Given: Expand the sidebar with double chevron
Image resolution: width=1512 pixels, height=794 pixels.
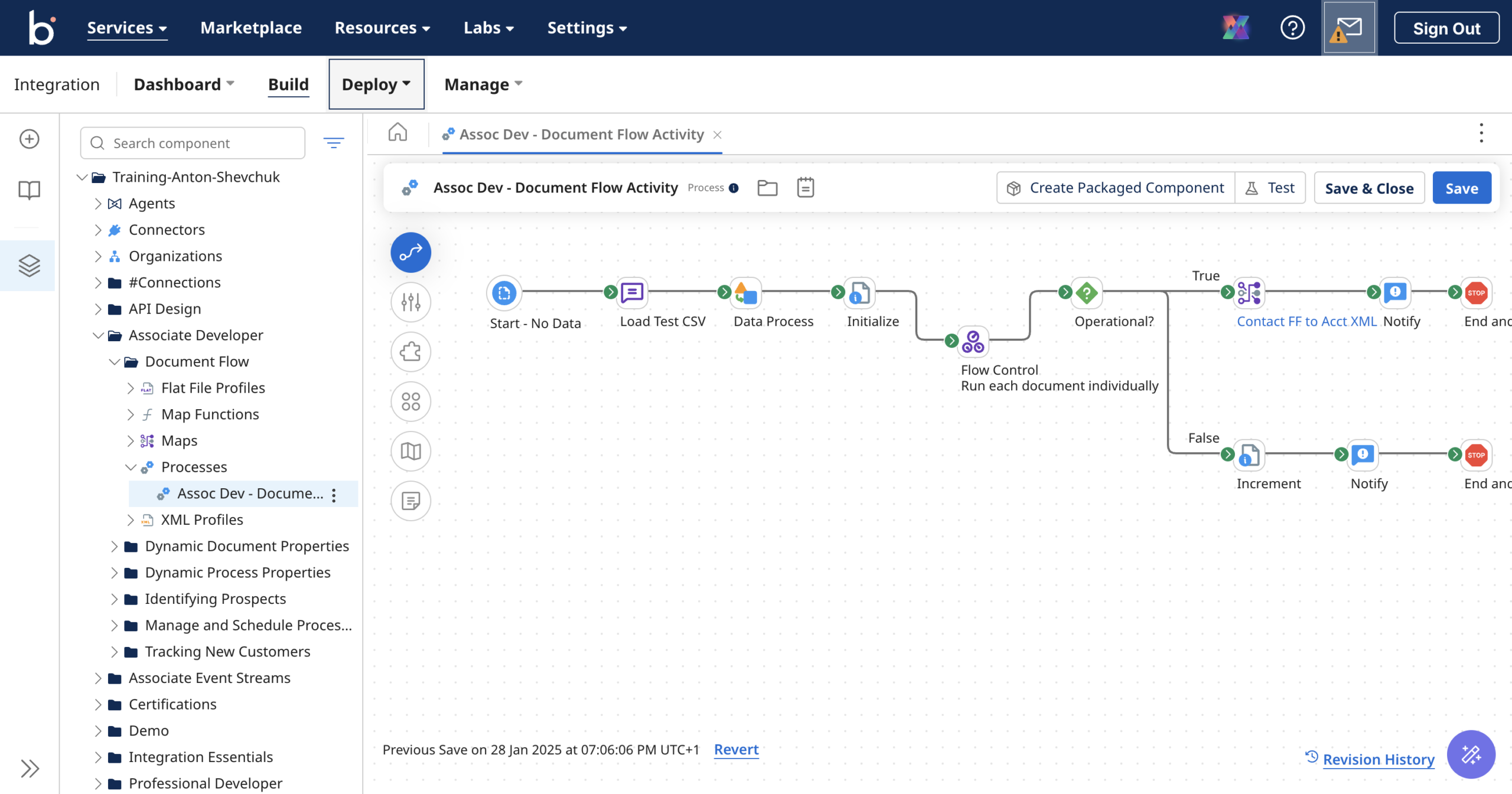Looking at the screenshot, I should (29, 768).
